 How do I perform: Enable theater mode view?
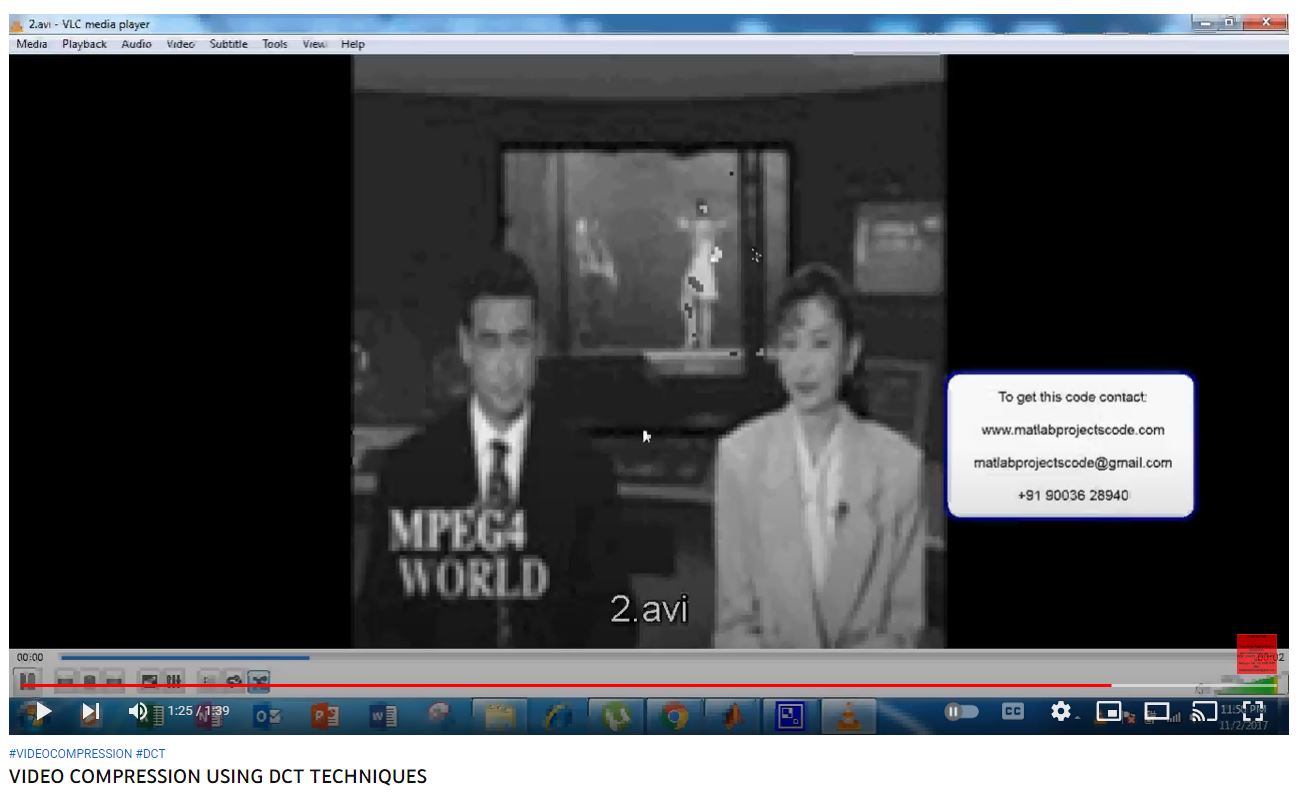1156,712
